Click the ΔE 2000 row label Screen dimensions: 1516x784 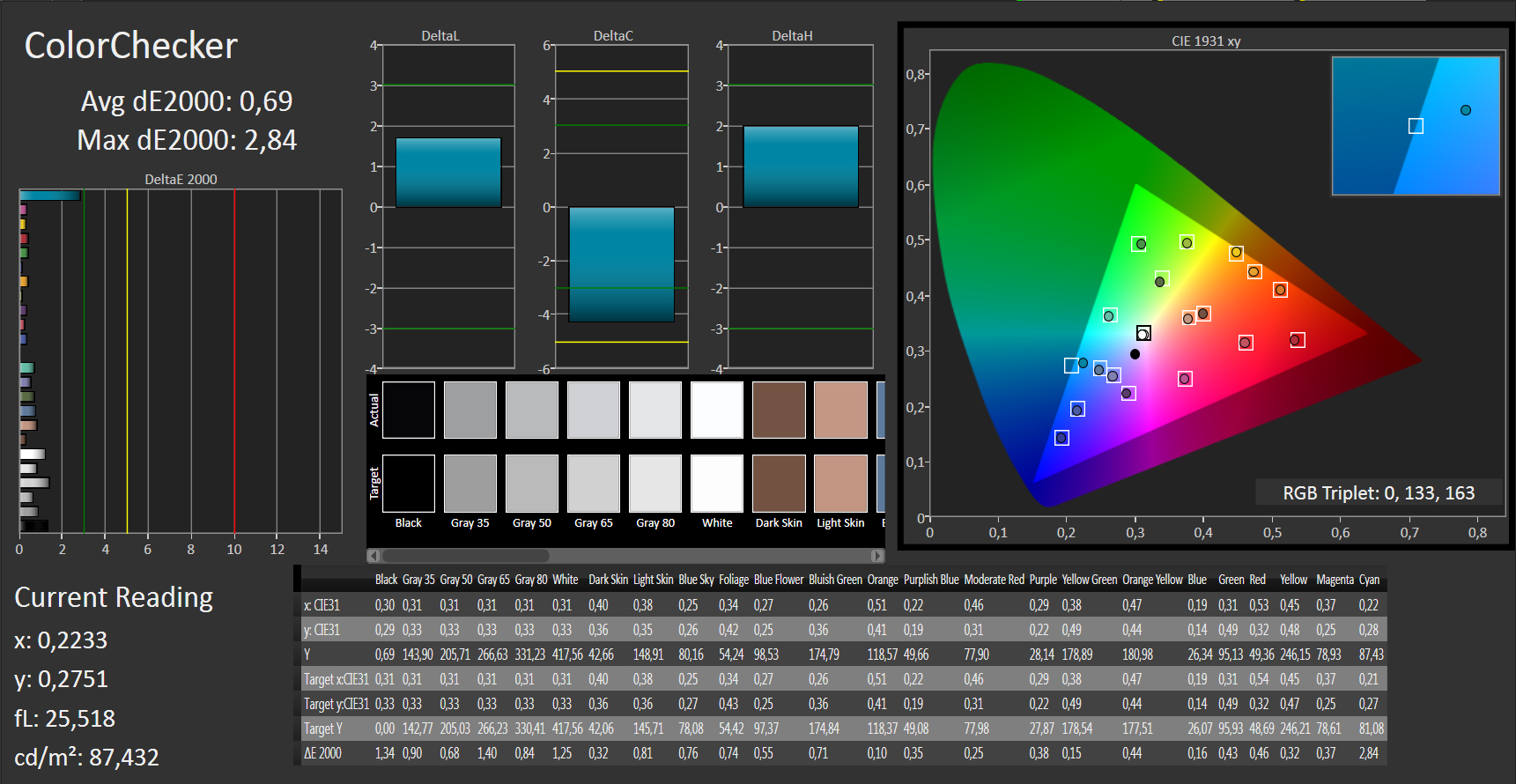pos(322,753)
